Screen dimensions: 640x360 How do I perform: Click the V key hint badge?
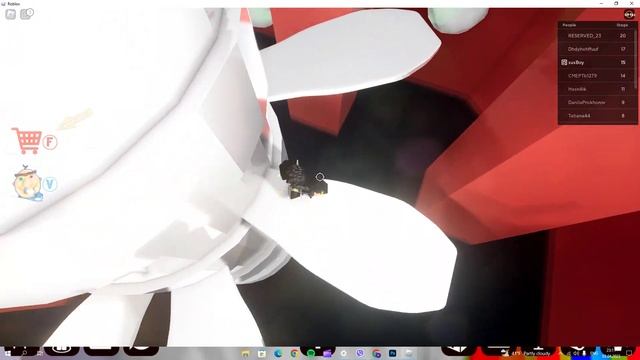[50, 184]
